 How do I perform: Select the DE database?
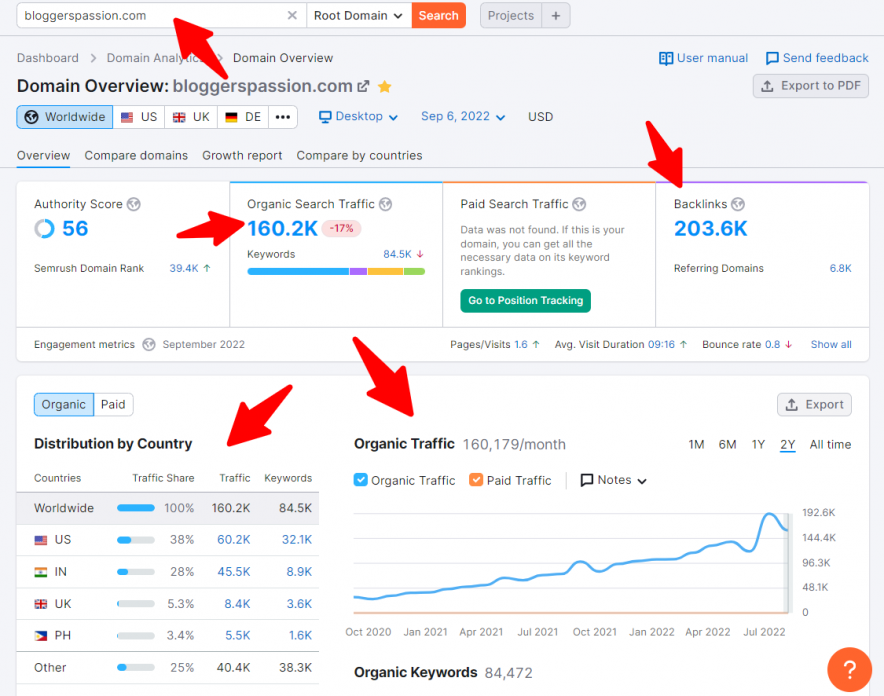click(x=243, y=117)
